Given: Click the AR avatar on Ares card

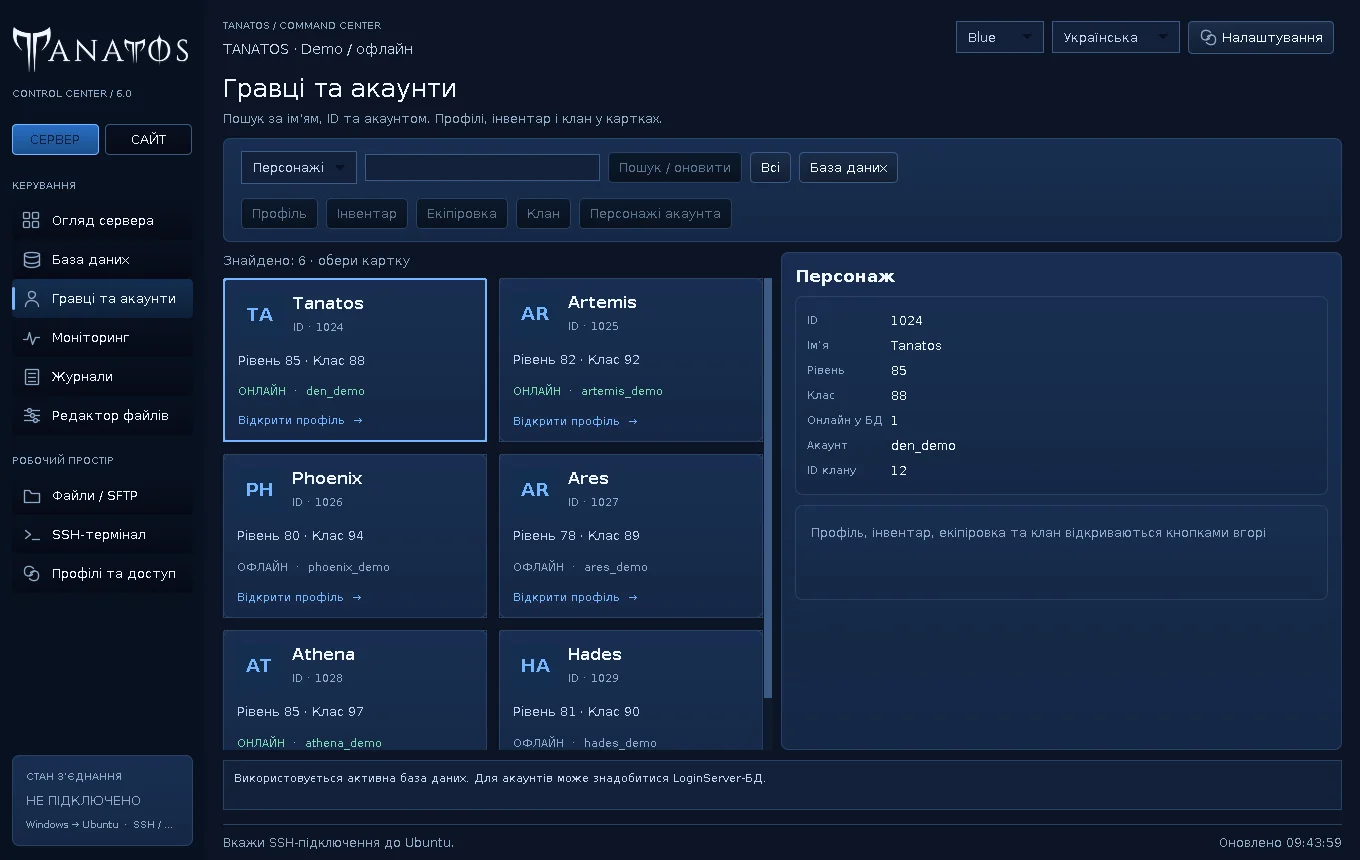Looking at the screenshot, I should (535, 489).
